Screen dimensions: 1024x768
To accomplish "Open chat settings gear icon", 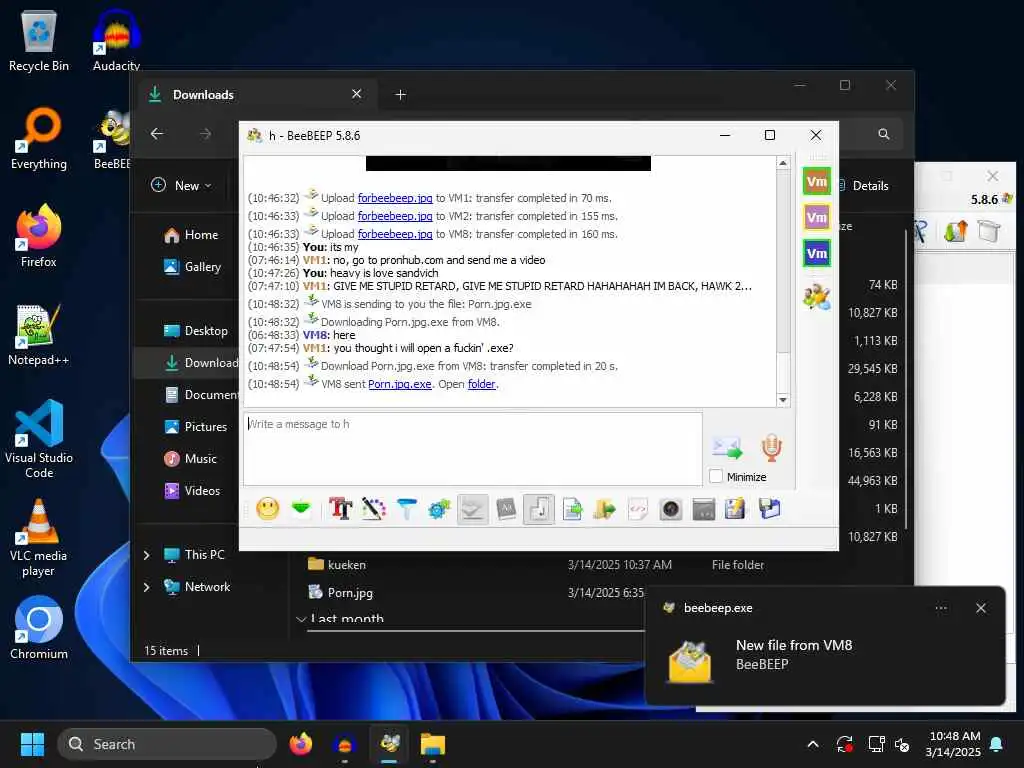I will point(439,509).
